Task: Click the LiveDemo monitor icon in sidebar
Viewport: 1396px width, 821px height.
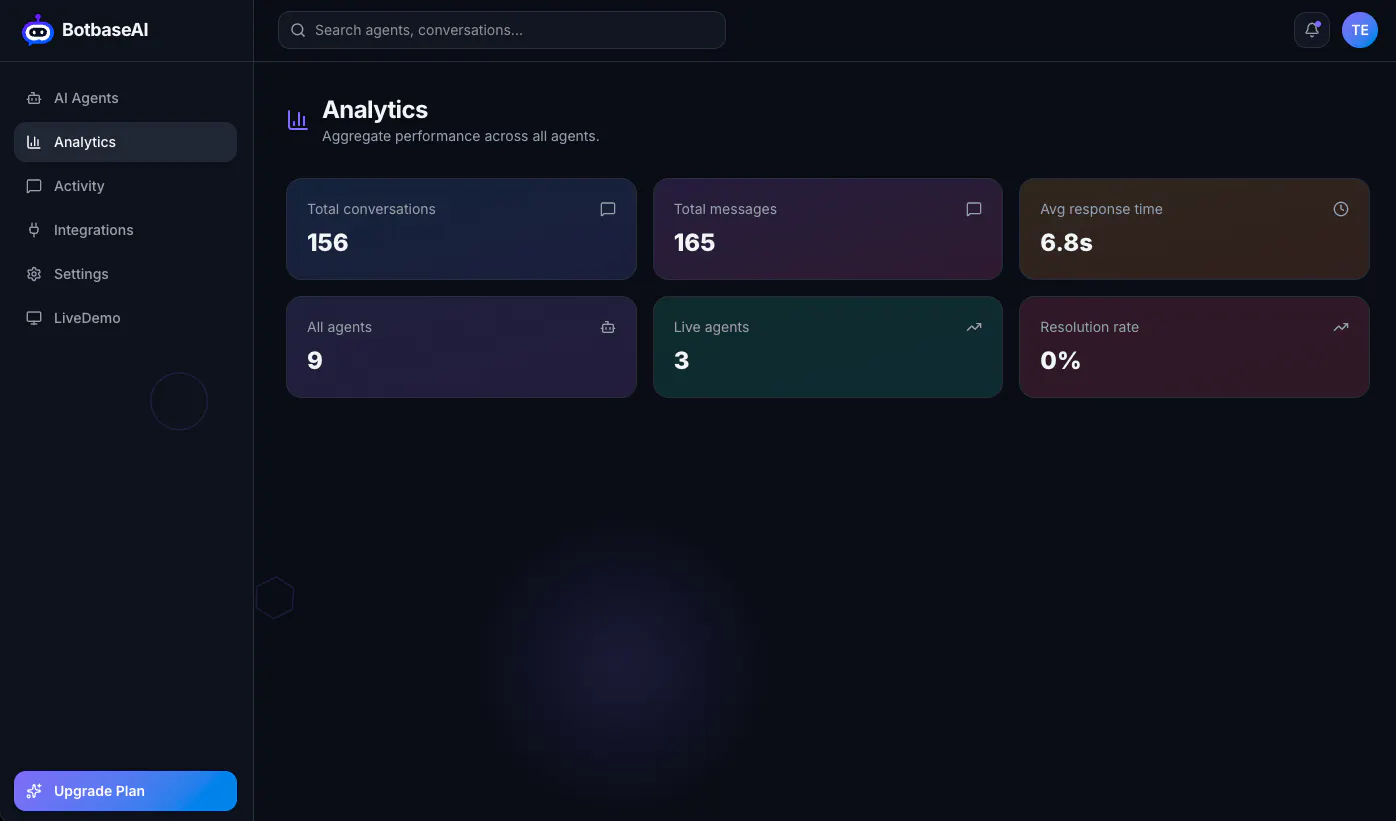Action: 34,318
